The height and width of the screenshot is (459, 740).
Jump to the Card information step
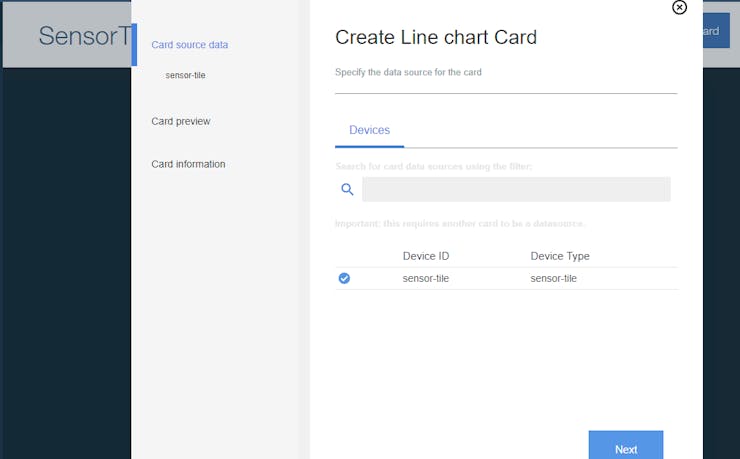pos(188,164)
